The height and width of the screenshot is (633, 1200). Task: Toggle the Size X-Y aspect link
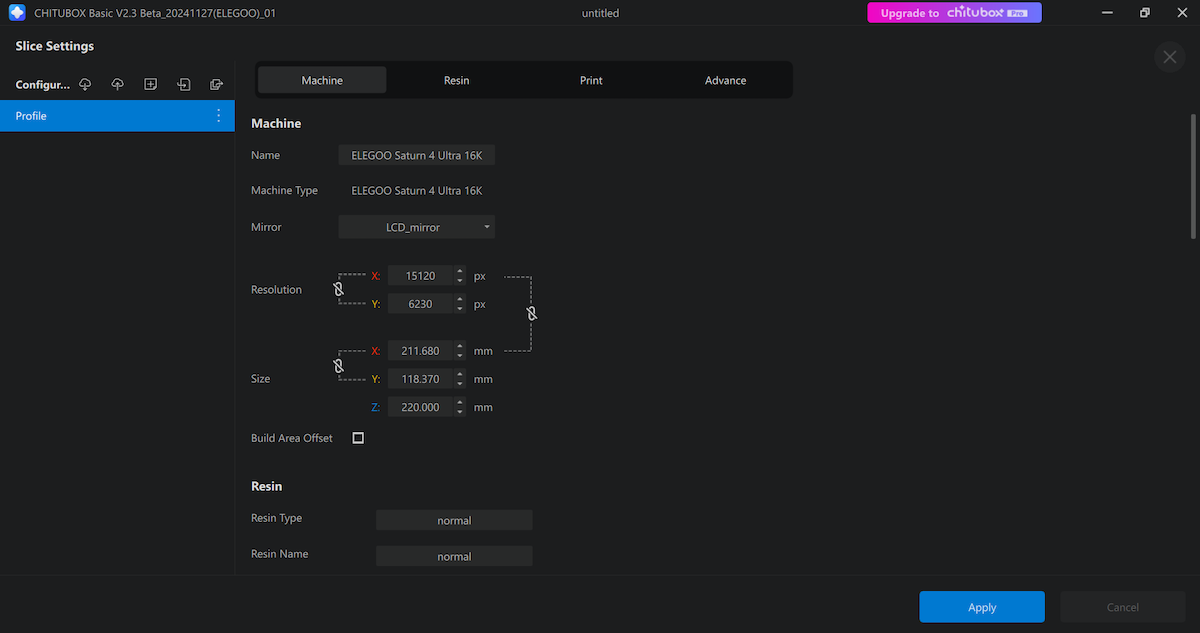pyautogui.click(x=338, y=366)
